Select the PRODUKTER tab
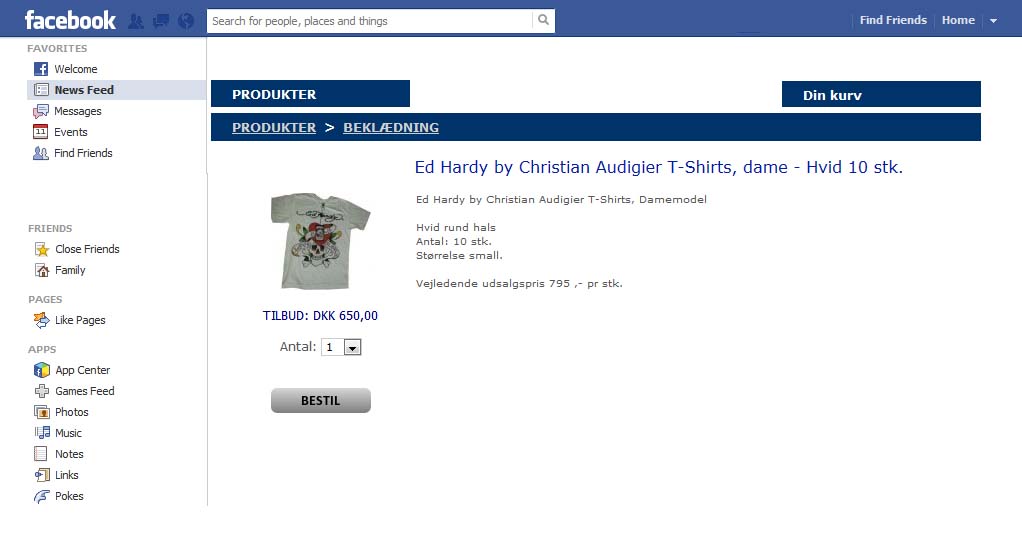 [310, 94]
